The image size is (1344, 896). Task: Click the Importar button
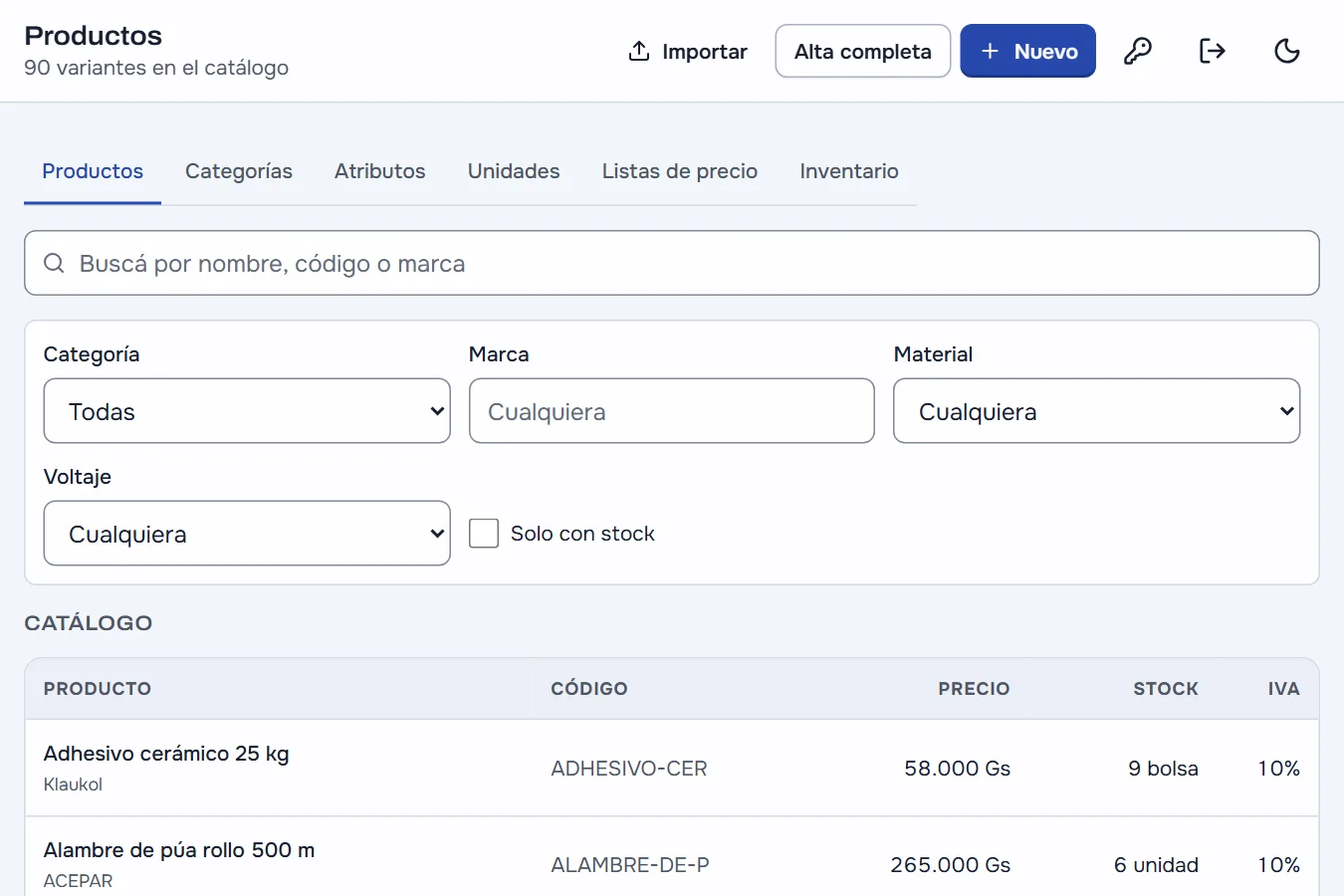[x=688, y=51]
